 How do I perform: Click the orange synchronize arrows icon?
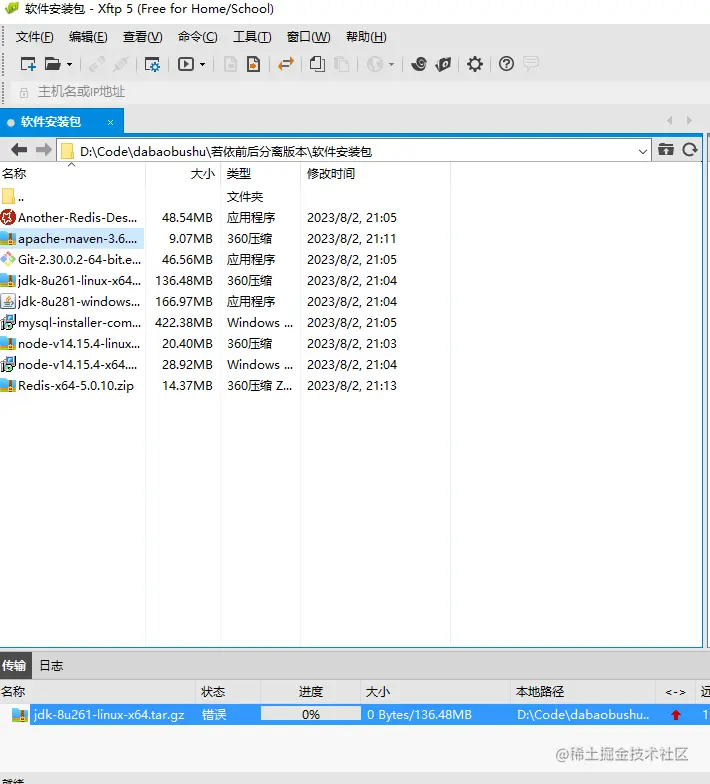click(286, 64)
